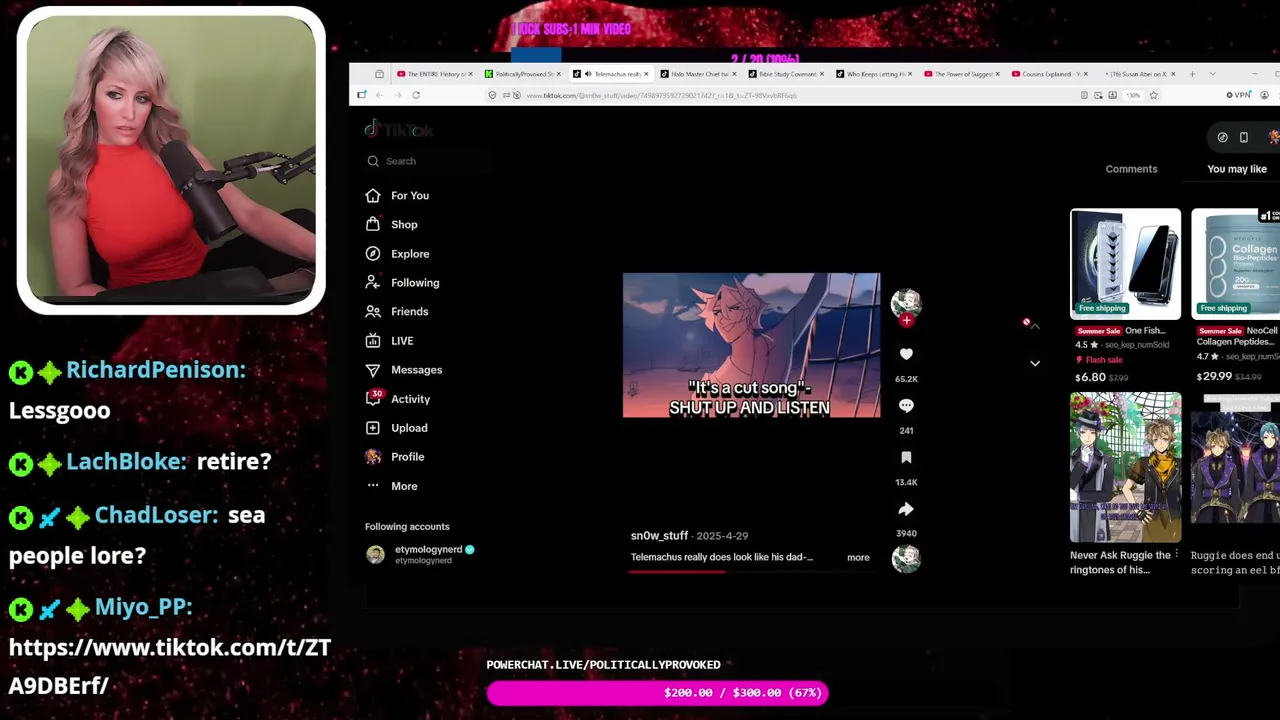Click the $200.00 / $300.00 donation goal bar
This screenshot has height=720, width=1280.
(x=657, y=693)
